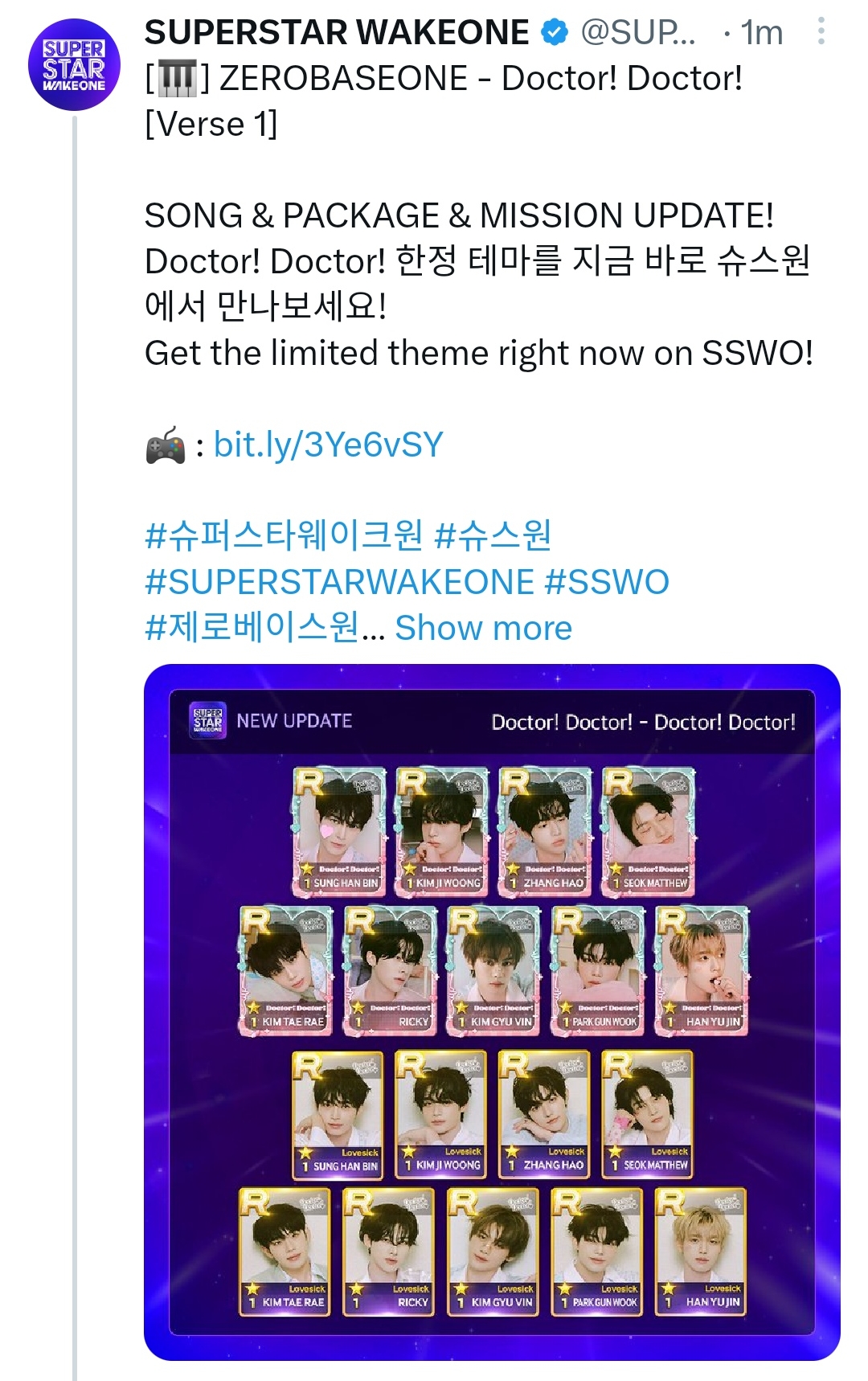The width and height of the screenshot is (868, 1381).
Task: Click the 1m timestamp
Action: tap(761, 33)
